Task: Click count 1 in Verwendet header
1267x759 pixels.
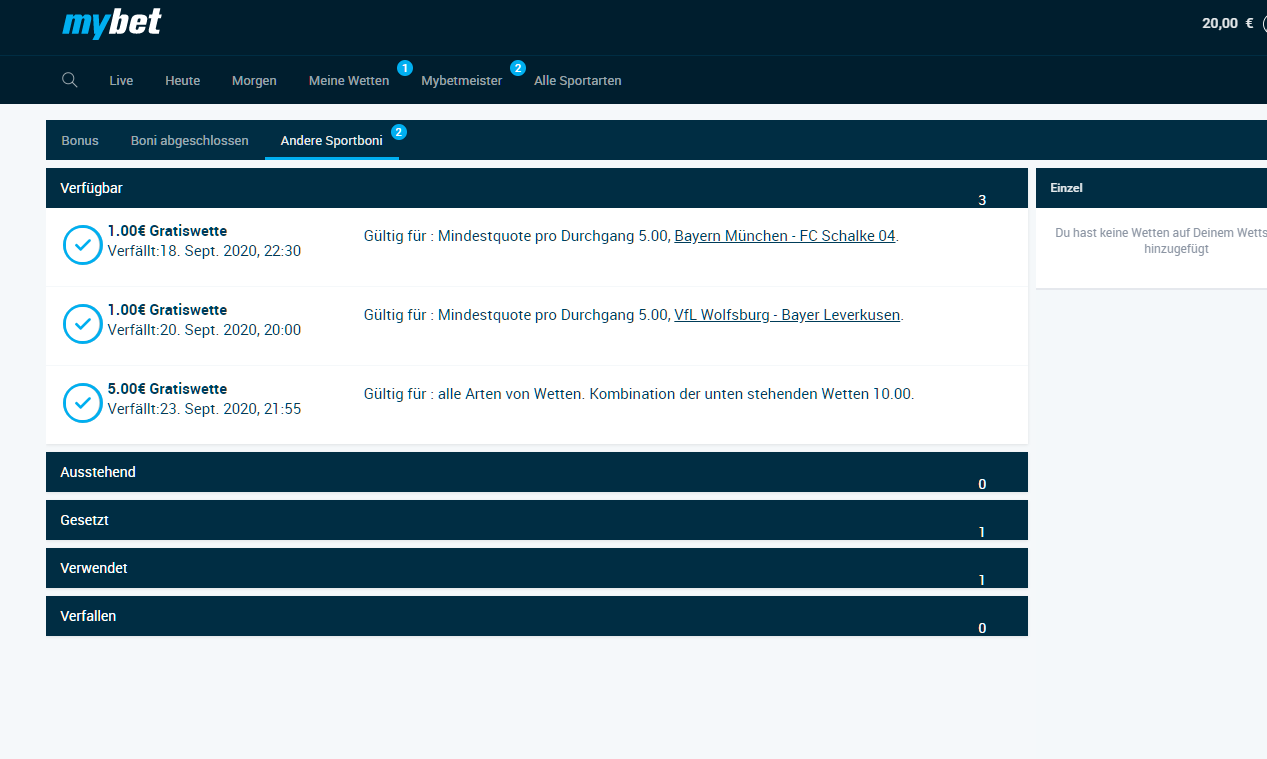Action: tap(982, 580)
